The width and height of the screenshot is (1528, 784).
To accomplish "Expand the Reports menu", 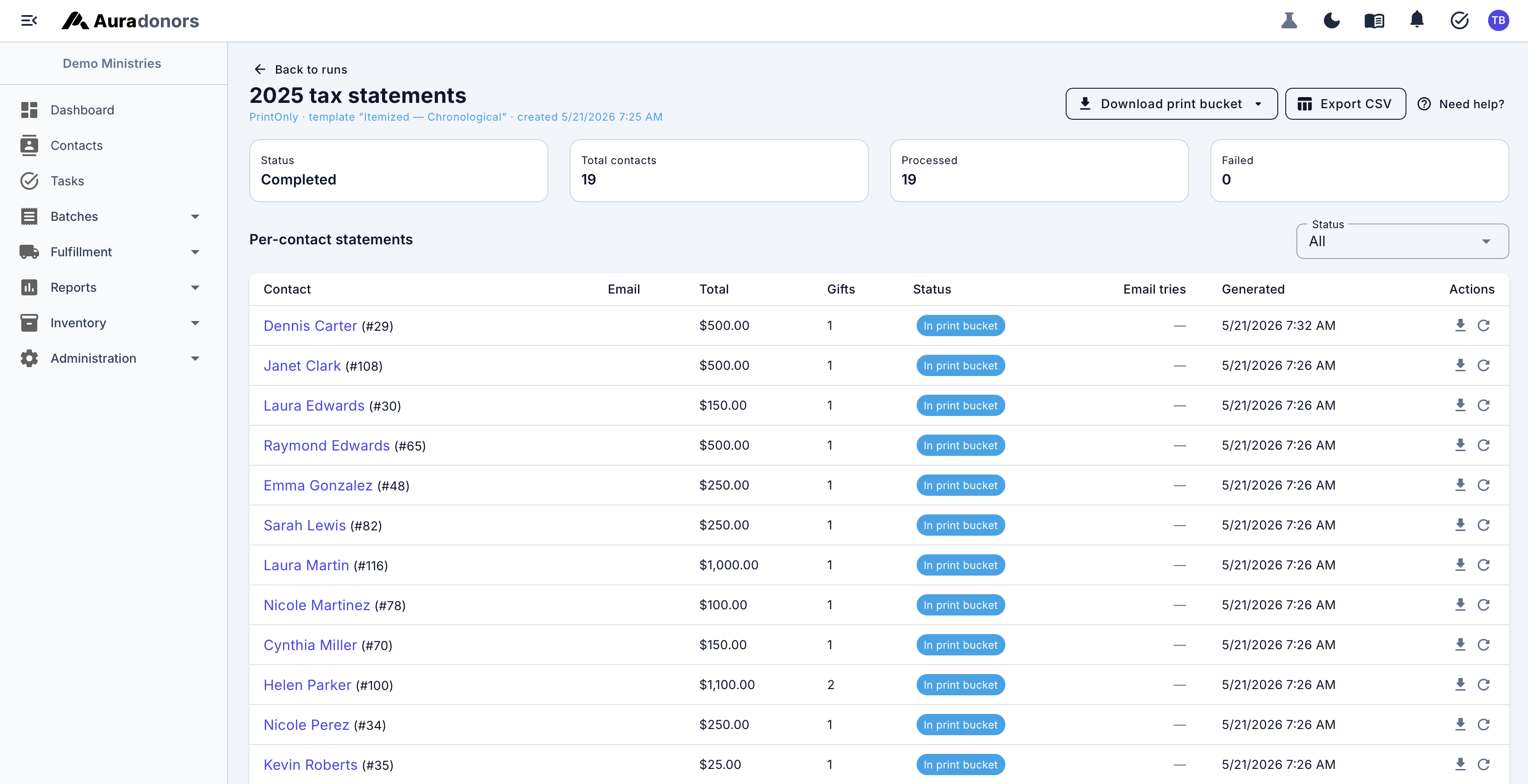I will point(195,288).
